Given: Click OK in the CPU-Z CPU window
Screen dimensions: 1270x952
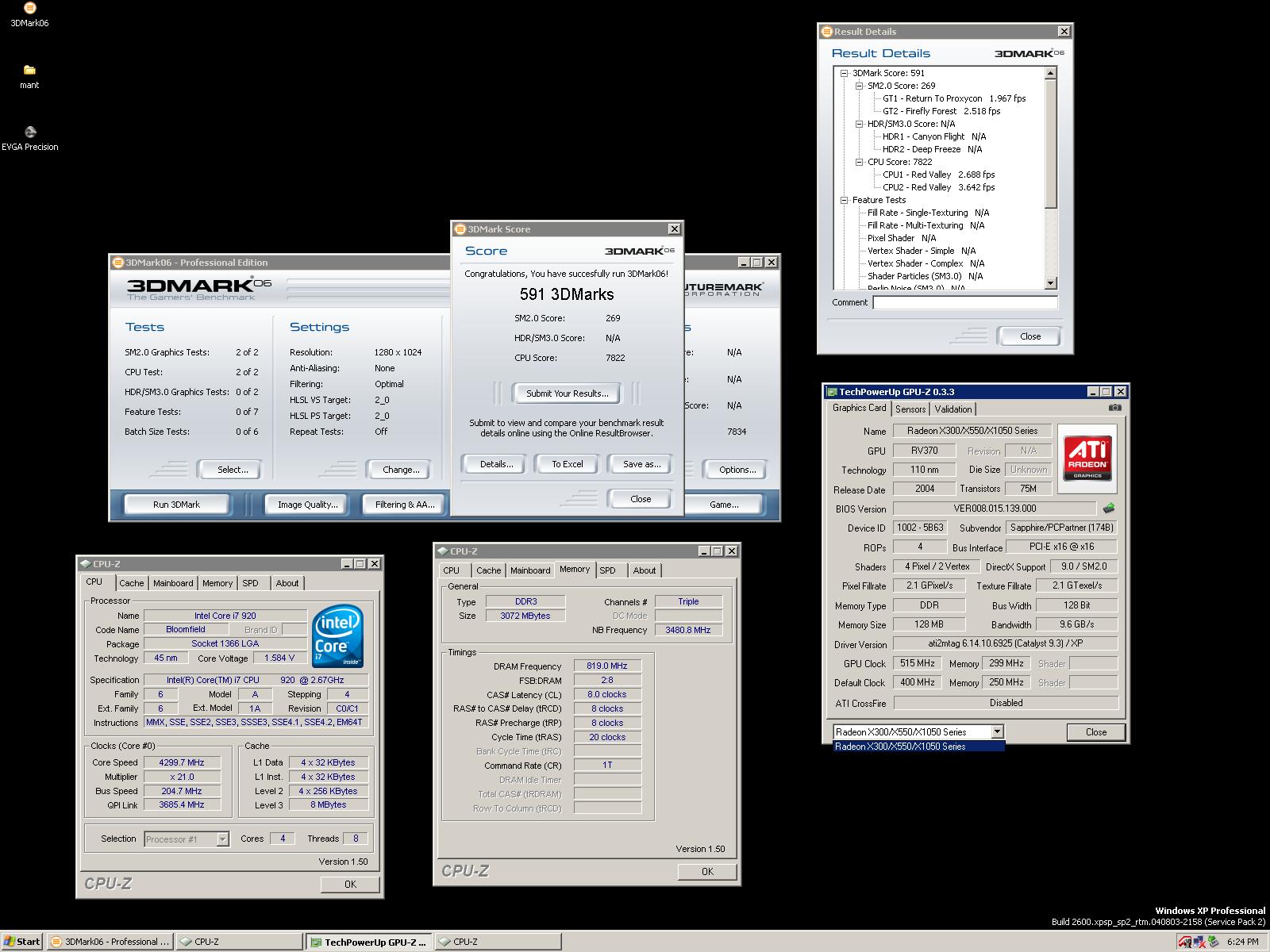Looking at the screenshot, I should coord(350,885).
